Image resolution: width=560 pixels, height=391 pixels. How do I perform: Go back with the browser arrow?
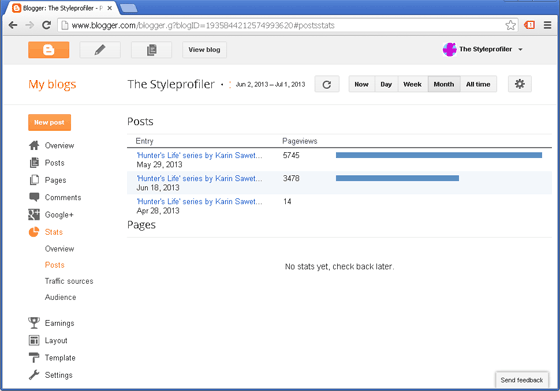point(13,25)
